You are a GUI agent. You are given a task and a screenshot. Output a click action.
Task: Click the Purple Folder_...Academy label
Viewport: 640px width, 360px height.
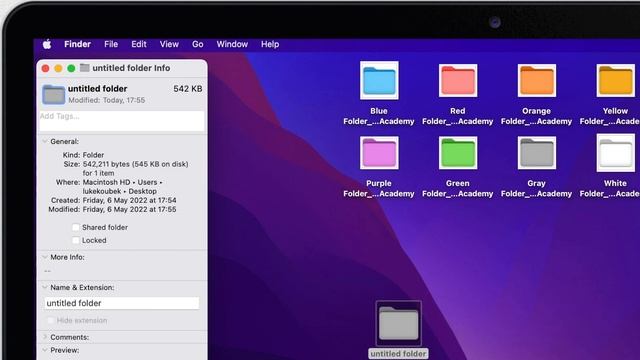coord(379,189)
